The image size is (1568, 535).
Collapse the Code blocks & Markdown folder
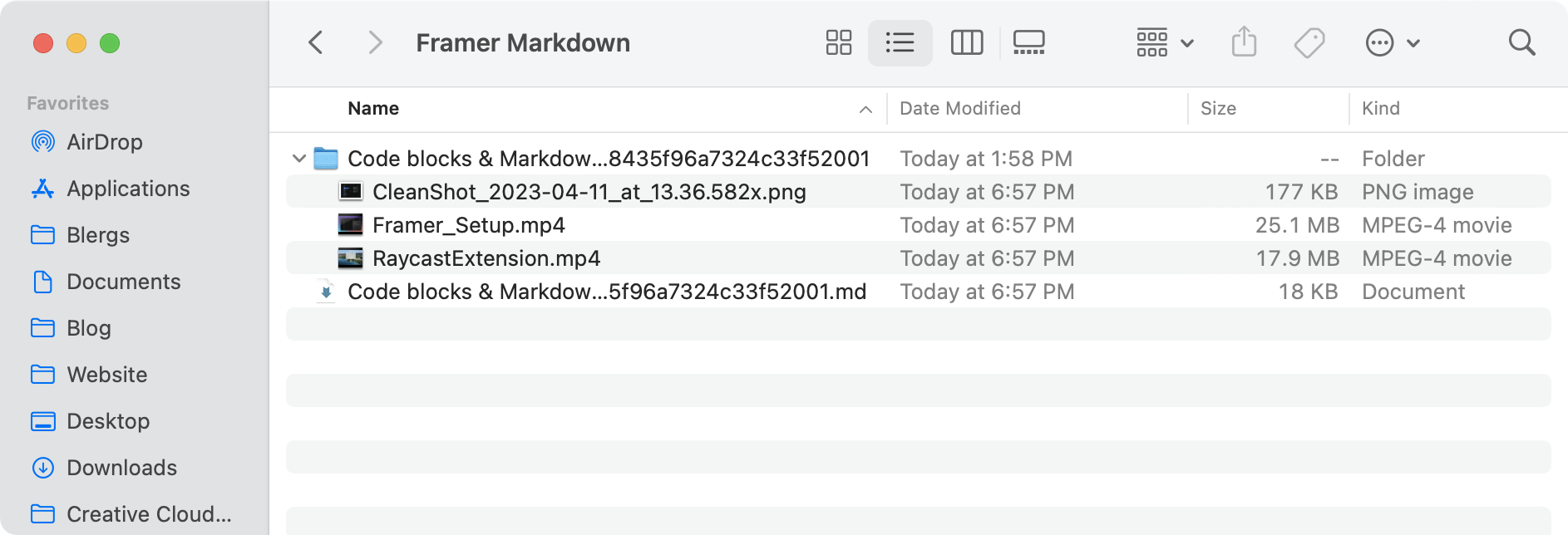pyautogui.click(x=299, y=158)
